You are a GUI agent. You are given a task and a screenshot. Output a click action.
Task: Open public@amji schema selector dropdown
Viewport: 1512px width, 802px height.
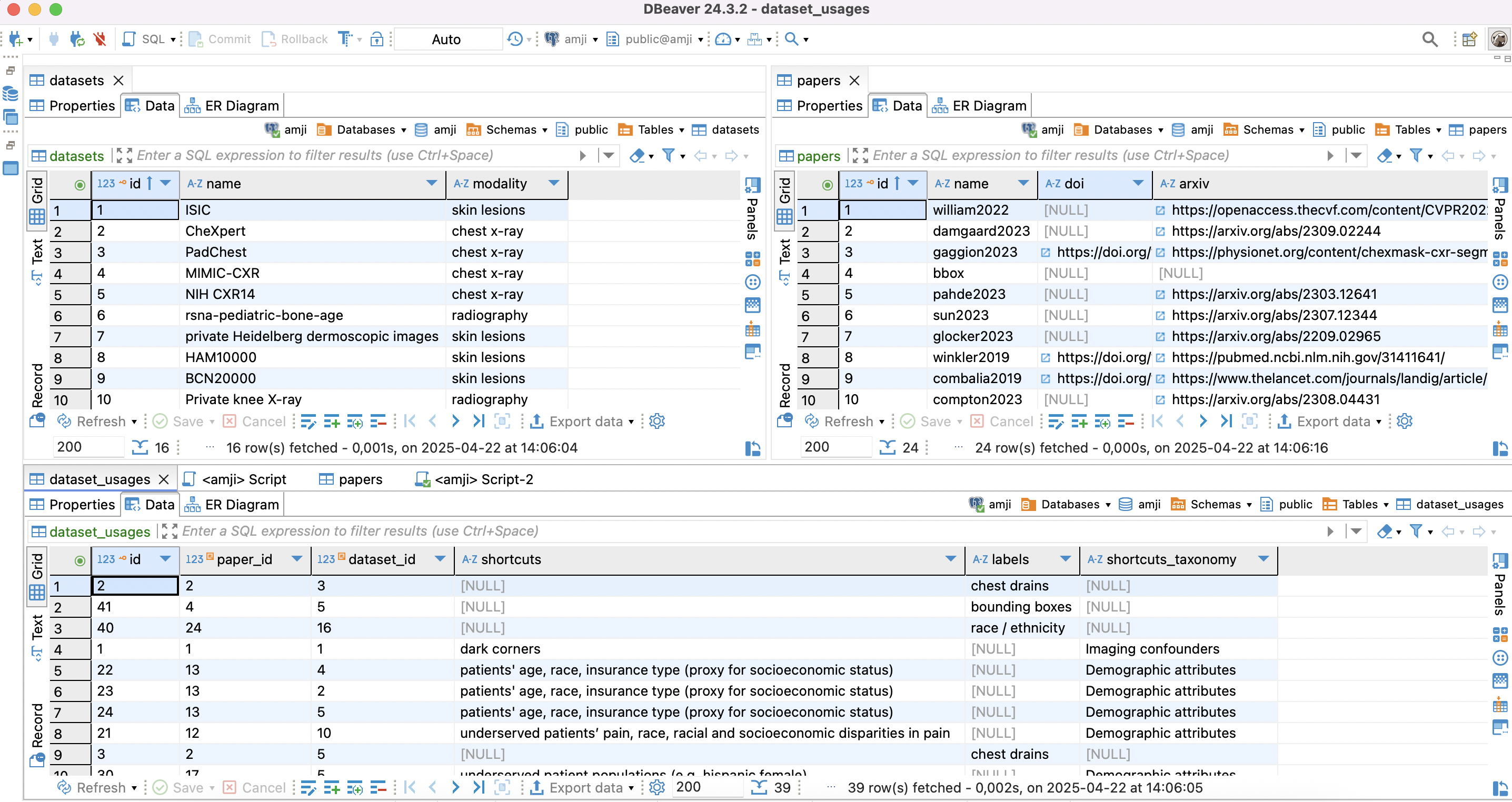point(700,39)
